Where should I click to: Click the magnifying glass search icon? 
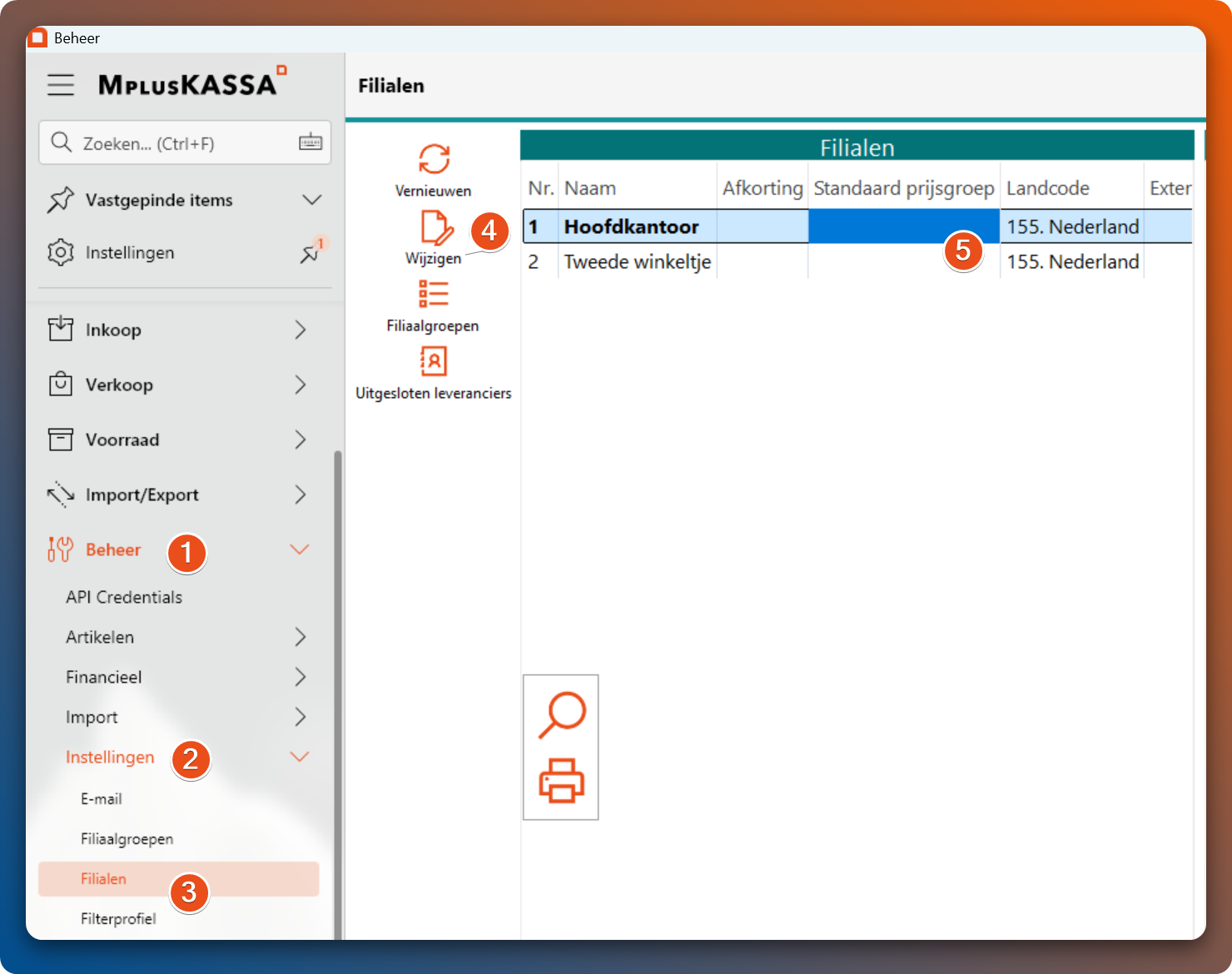pos(562,714)
